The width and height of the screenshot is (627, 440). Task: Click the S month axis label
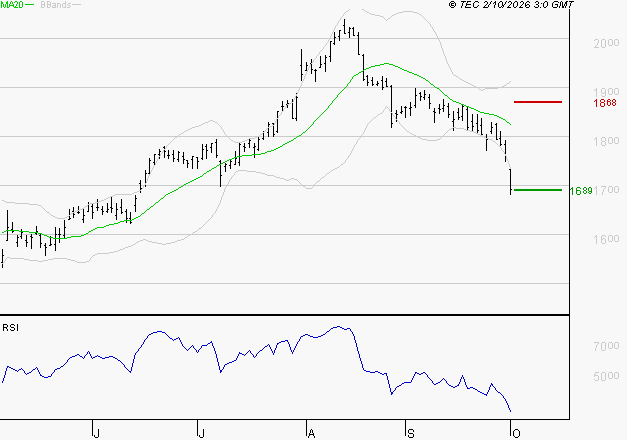click(x=411, y=434)
